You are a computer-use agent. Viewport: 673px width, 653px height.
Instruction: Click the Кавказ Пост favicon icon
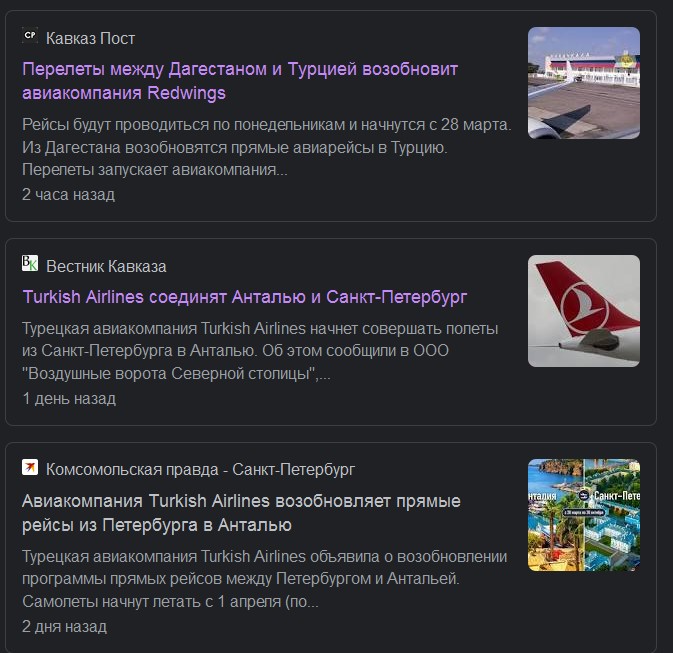30,37
